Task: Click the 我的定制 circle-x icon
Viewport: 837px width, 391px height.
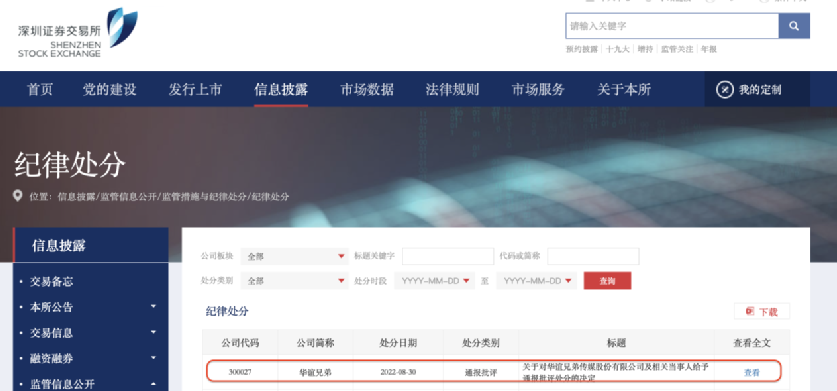Action: pos(724,90)
